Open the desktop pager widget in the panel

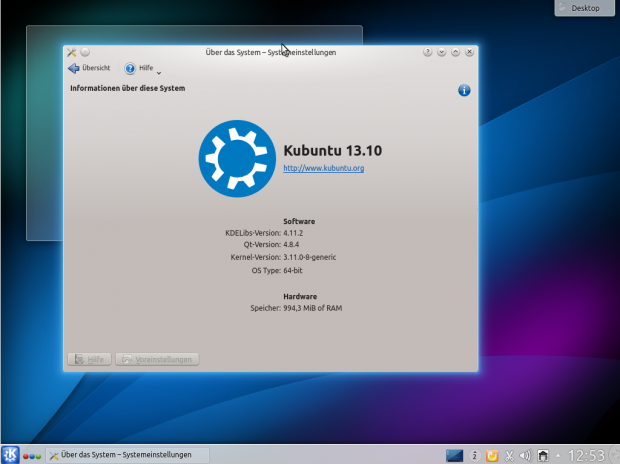(454, 455)
